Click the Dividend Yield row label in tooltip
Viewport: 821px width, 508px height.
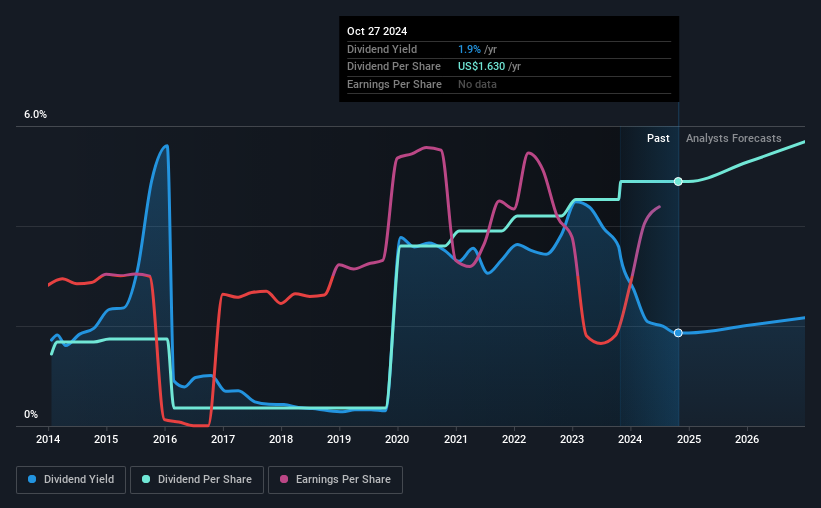382,49
